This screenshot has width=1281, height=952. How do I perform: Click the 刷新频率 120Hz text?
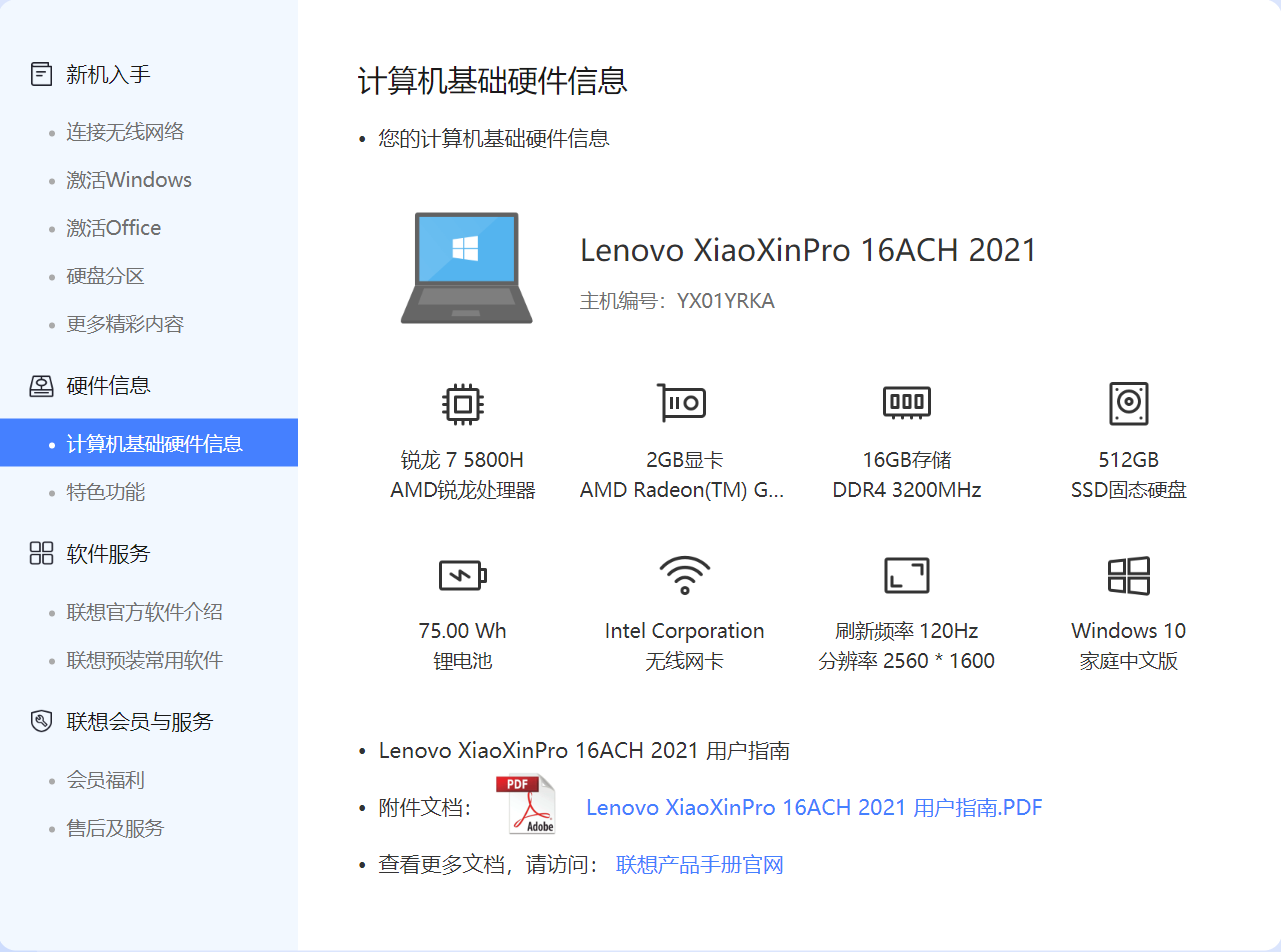click(907, 631)
